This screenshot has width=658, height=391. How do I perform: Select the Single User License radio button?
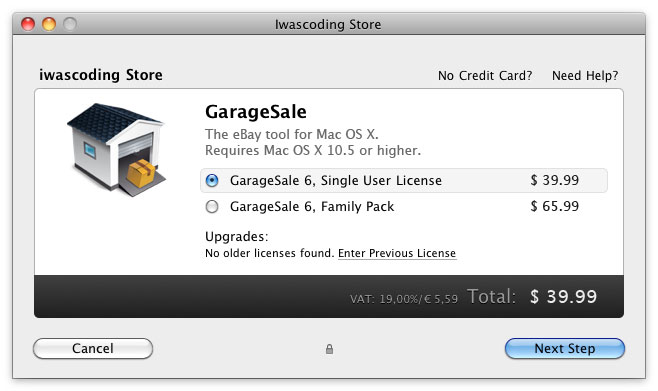point(212,180)
